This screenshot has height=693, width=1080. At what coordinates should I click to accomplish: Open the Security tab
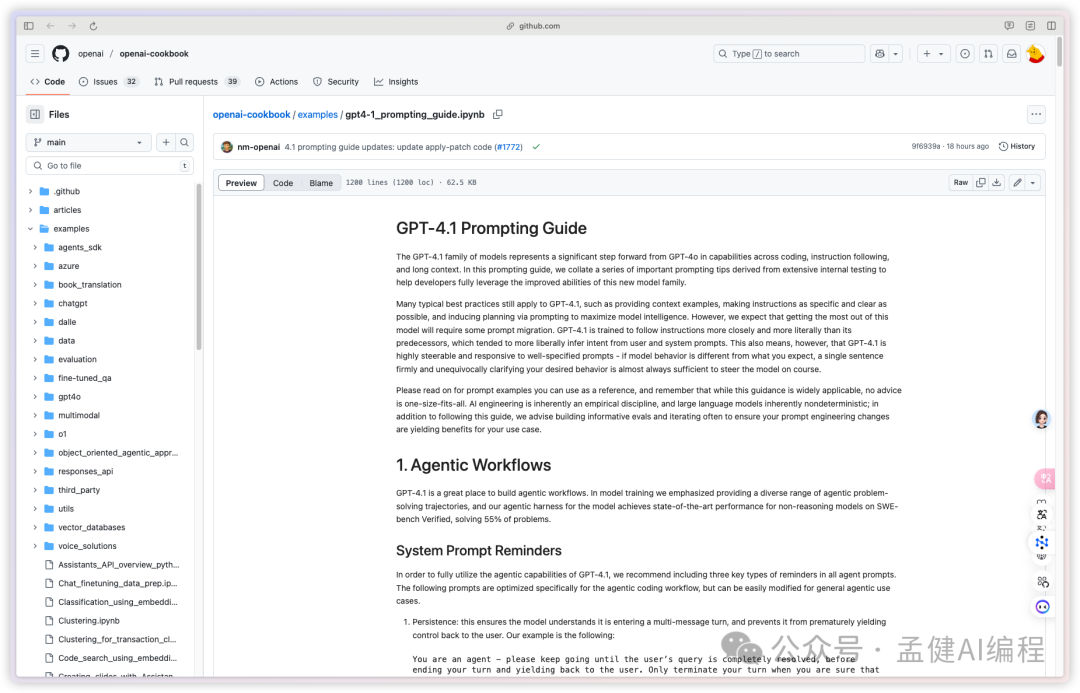[x=336, y=82]
